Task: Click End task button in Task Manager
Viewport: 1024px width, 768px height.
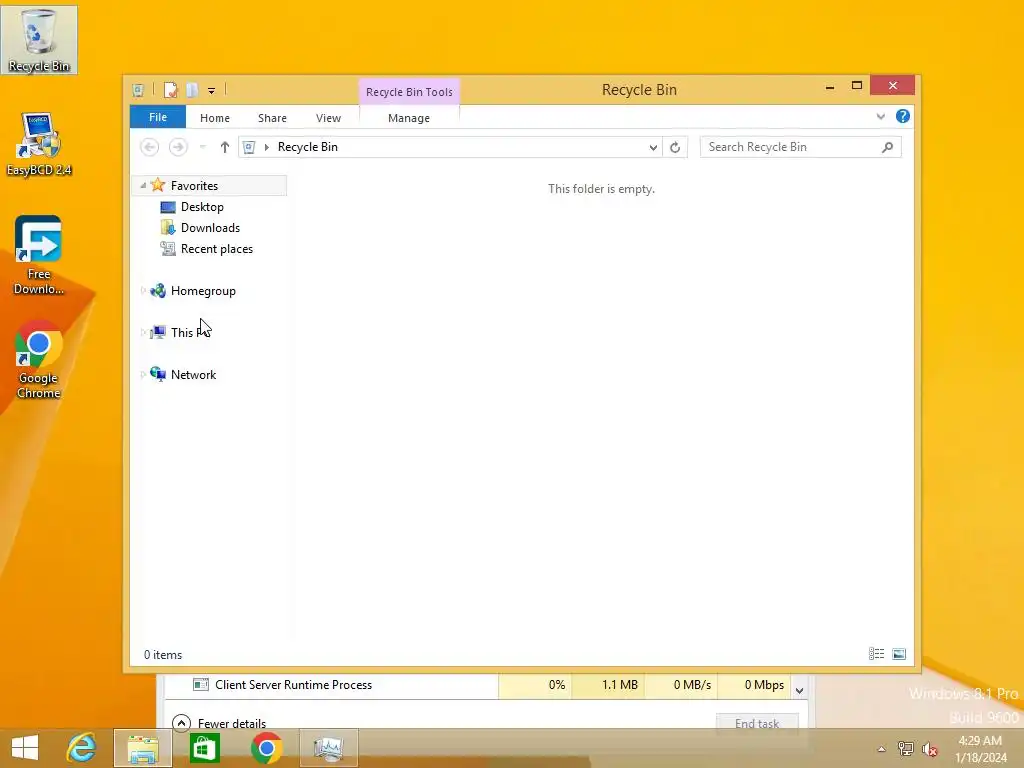Action: [x=757, y=723]
